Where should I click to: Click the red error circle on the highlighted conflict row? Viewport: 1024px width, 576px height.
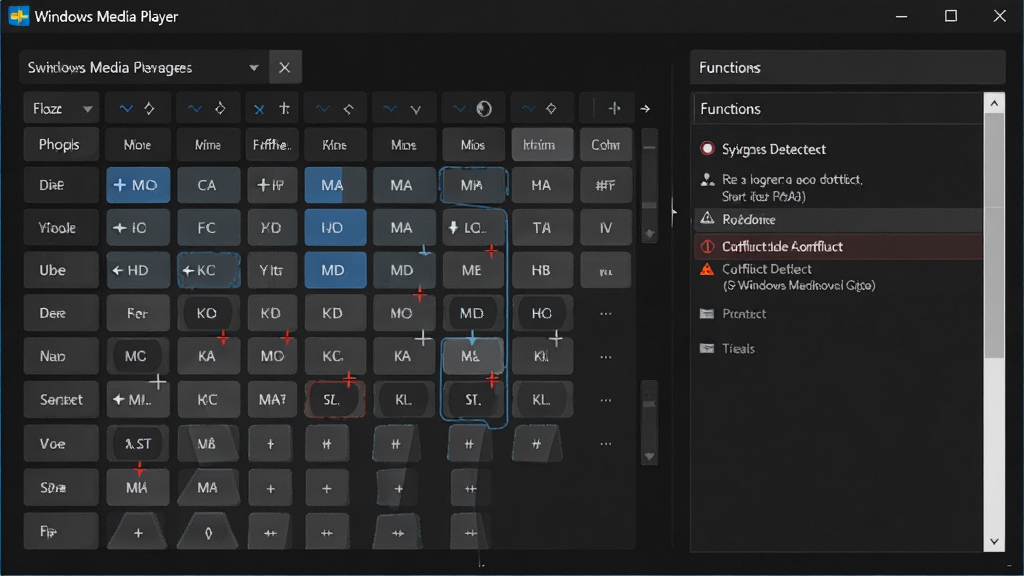point(707,246)
